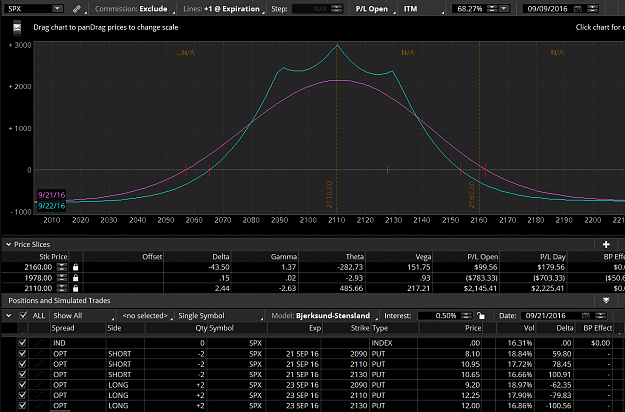Click the Step value stepper arrows
The width and height of the screenshot is (625, 412).
(336, 9)
